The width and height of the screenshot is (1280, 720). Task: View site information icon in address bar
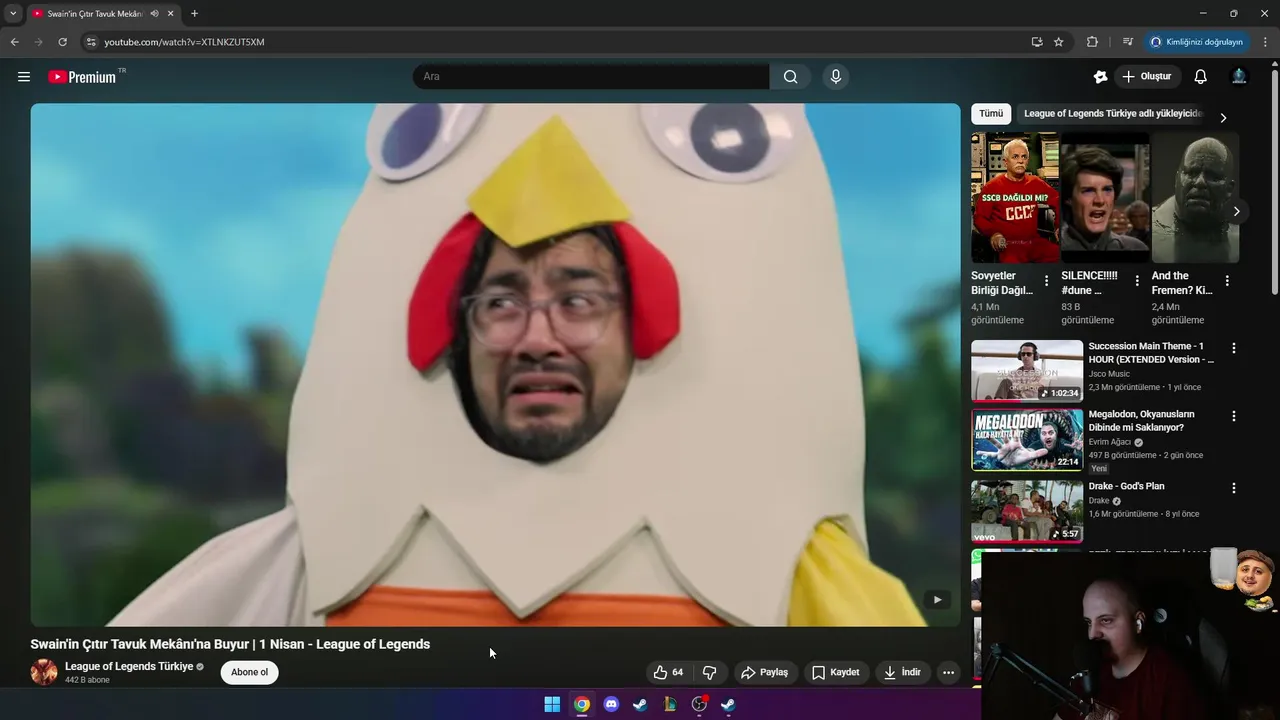pyautogui.click(x=91, y=42)
